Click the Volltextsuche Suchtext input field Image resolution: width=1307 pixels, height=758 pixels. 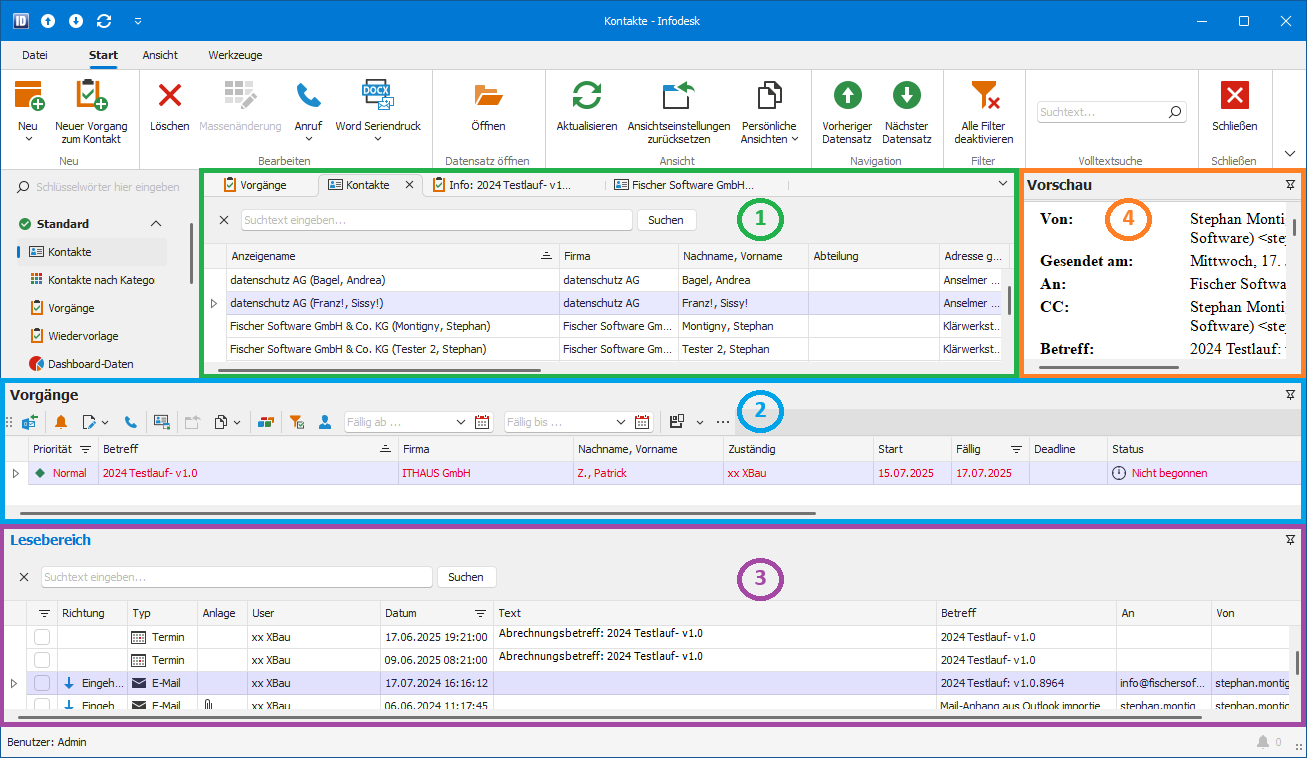(x=1102, y=113)
